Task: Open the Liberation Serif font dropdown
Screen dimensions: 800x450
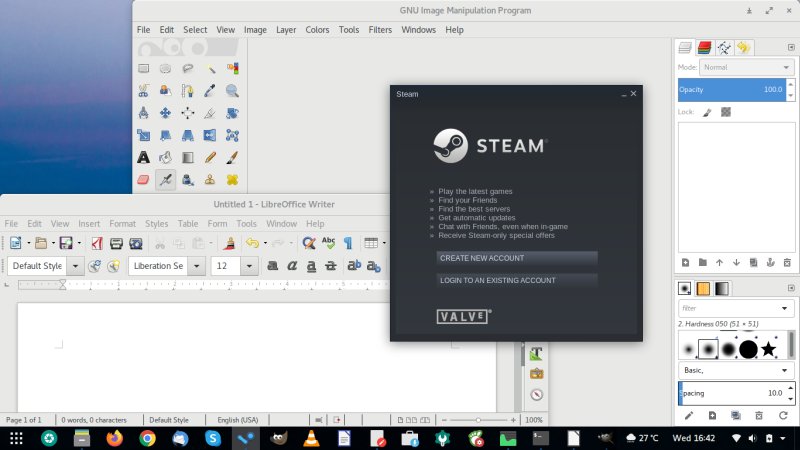Action: (196, 266)
